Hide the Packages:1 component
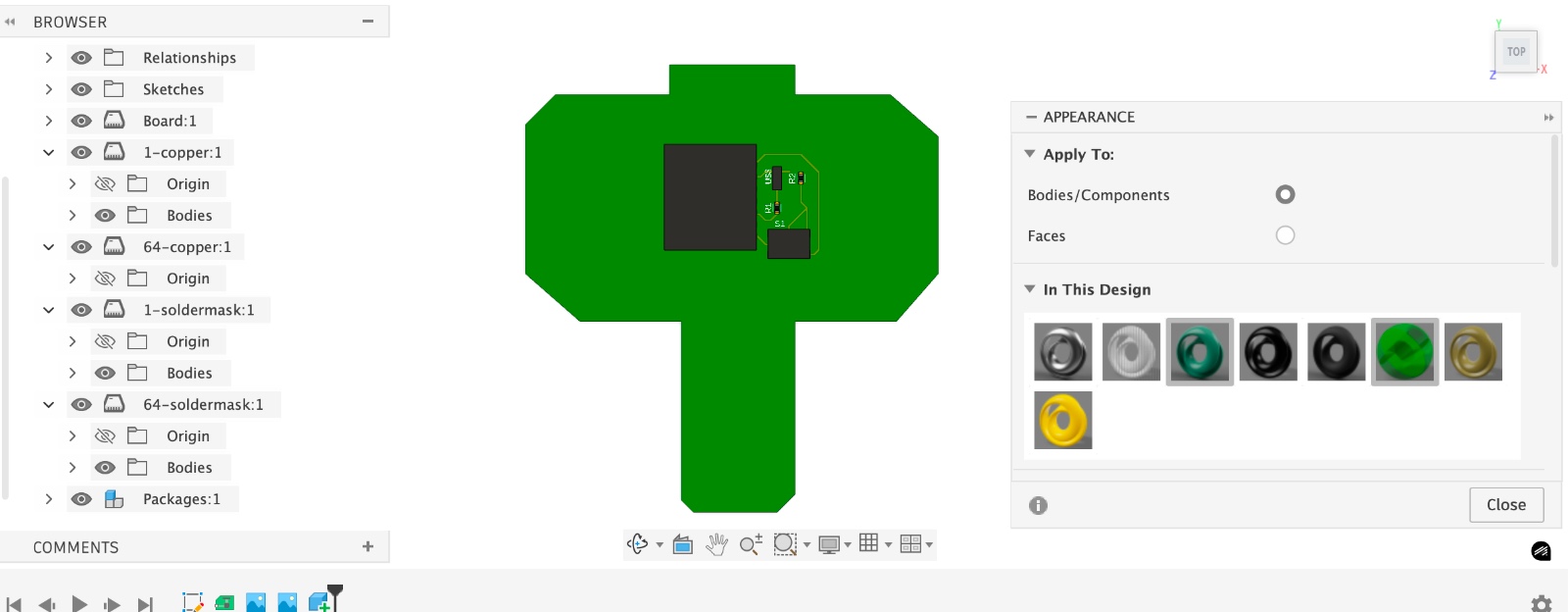The width and height of the screenshot is (1568, 612). point(81,499)
